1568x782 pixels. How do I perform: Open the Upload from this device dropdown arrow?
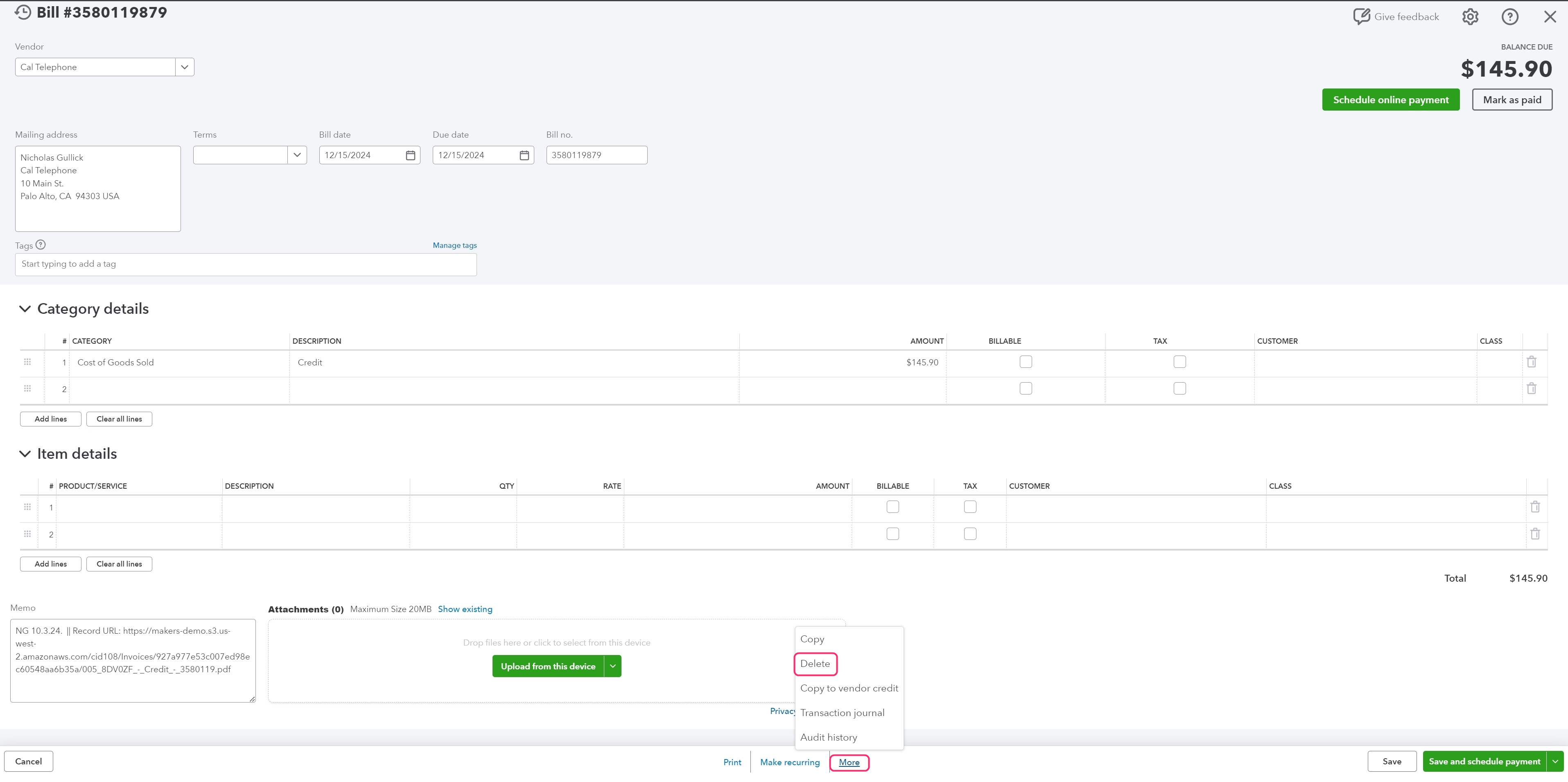pyautogui.click(x=613, y=666)
